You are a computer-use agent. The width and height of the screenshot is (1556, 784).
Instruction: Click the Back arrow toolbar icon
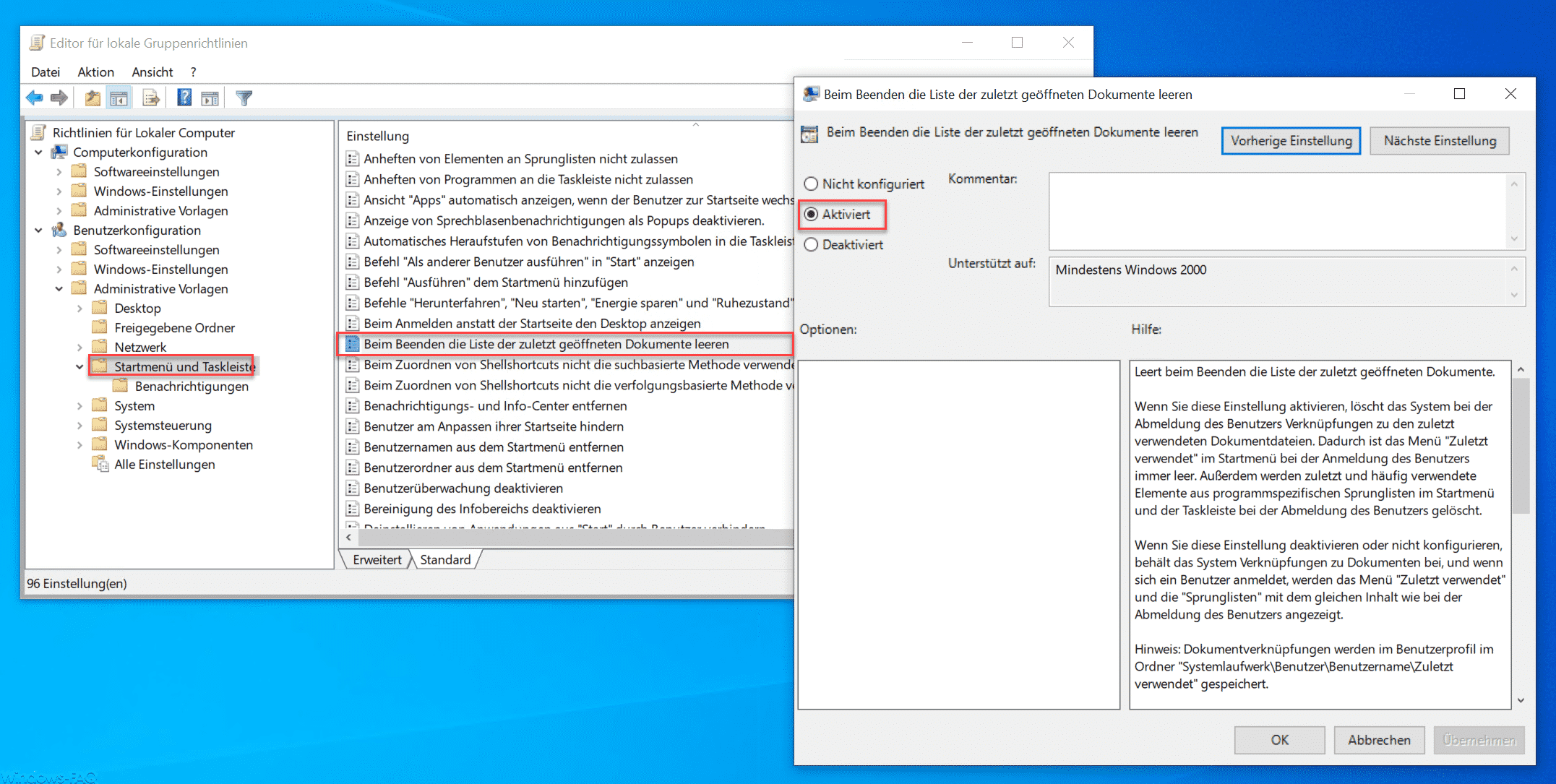pos(34,98)
